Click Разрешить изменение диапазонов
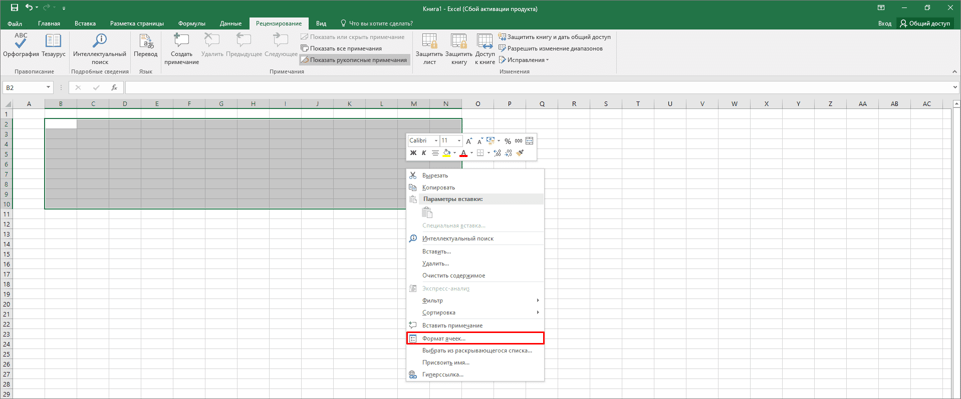Viewport: 961px width, 399px height. pos(550,48)
